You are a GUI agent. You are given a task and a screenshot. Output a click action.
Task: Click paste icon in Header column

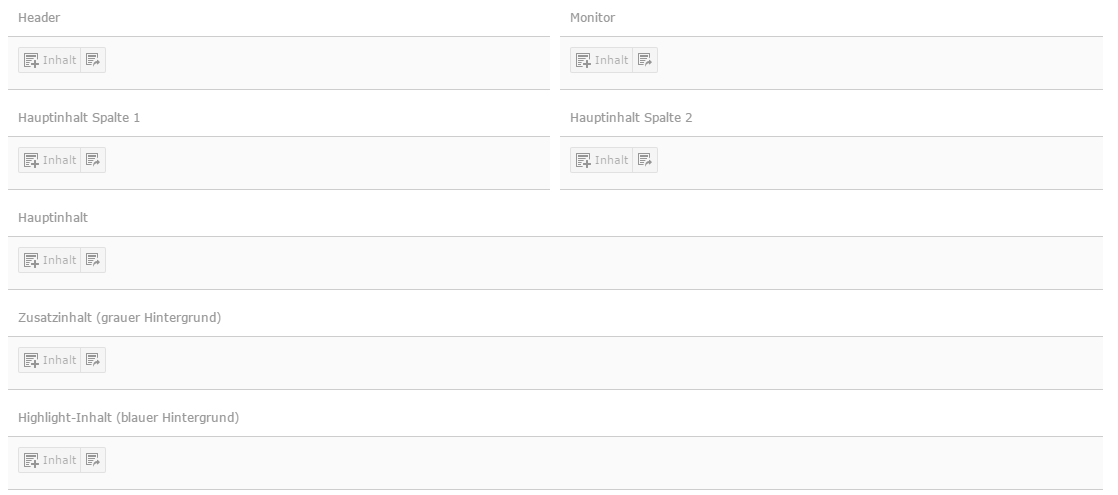(93, 60)
